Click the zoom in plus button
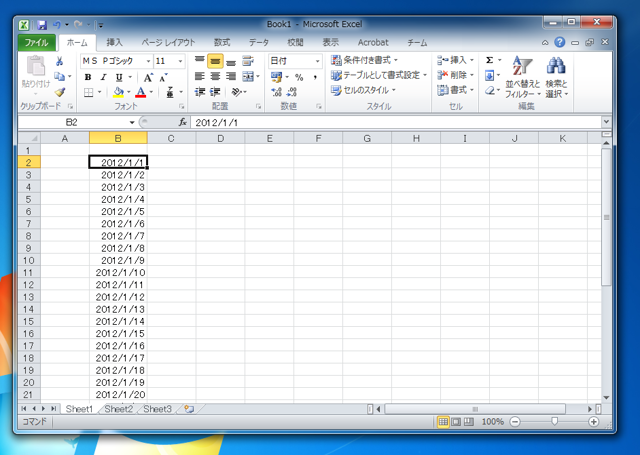Image resolution: width=640 pixels, height=455 pixels. 593,422
